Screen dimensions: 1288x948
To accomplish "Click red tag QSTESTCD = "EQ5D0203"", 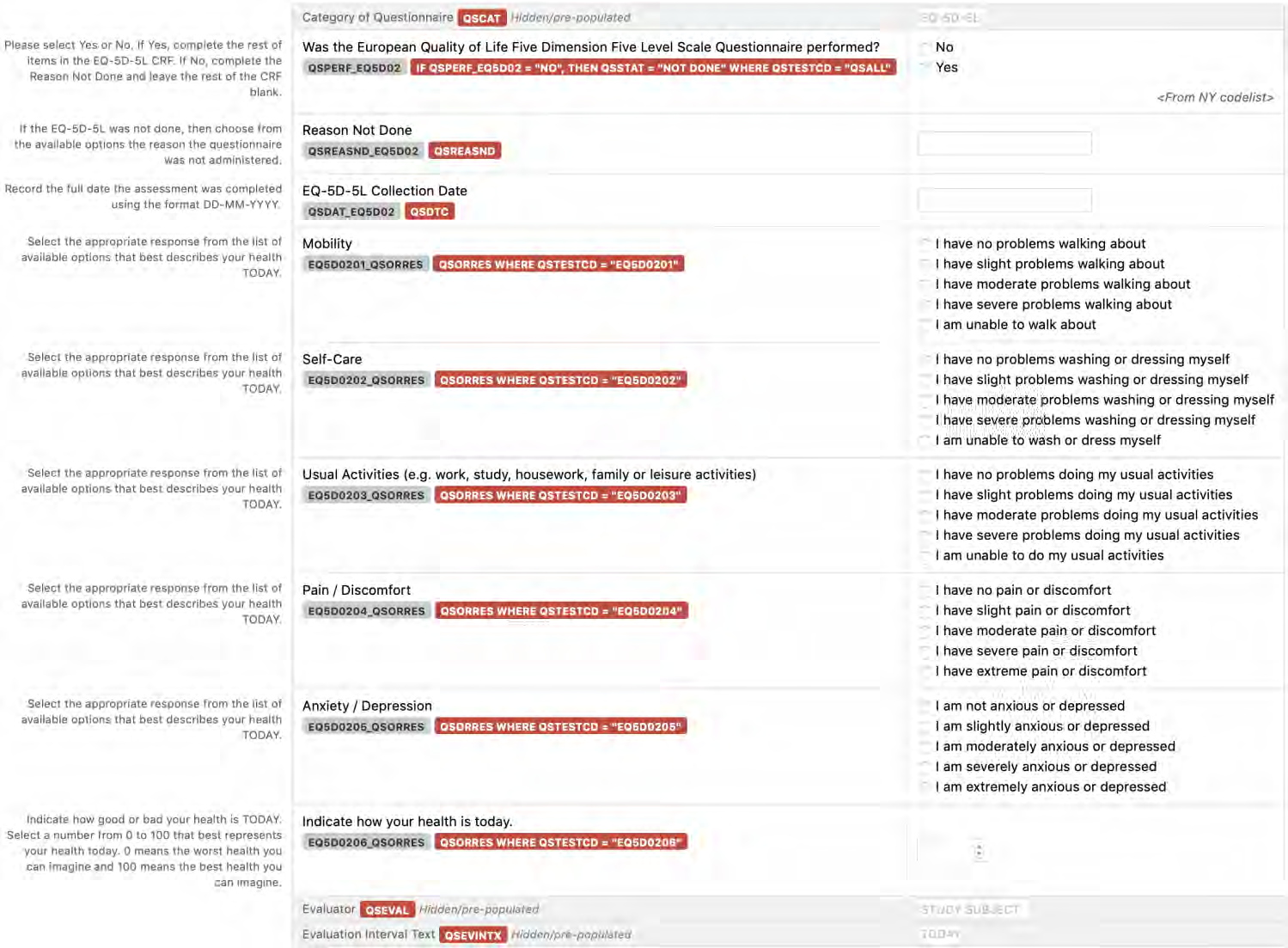I will [x=560, y=495].
